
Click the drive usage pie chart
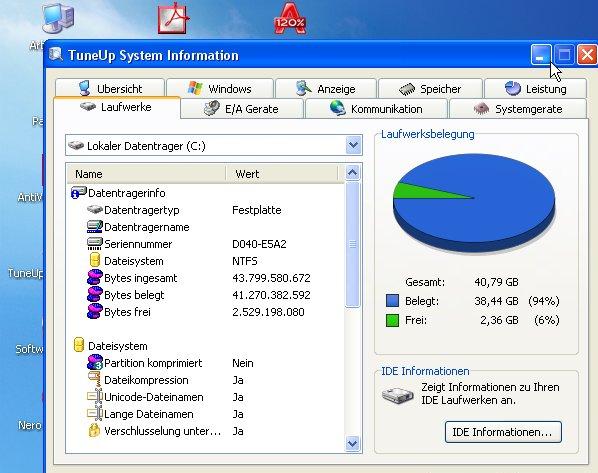point(474,204)
